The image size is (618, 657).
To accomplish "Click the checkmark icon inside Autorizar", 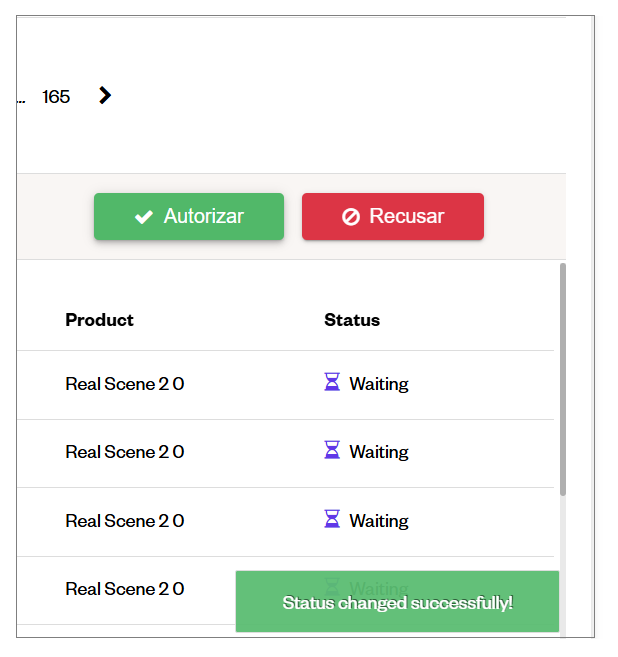I will pos(144,217).
